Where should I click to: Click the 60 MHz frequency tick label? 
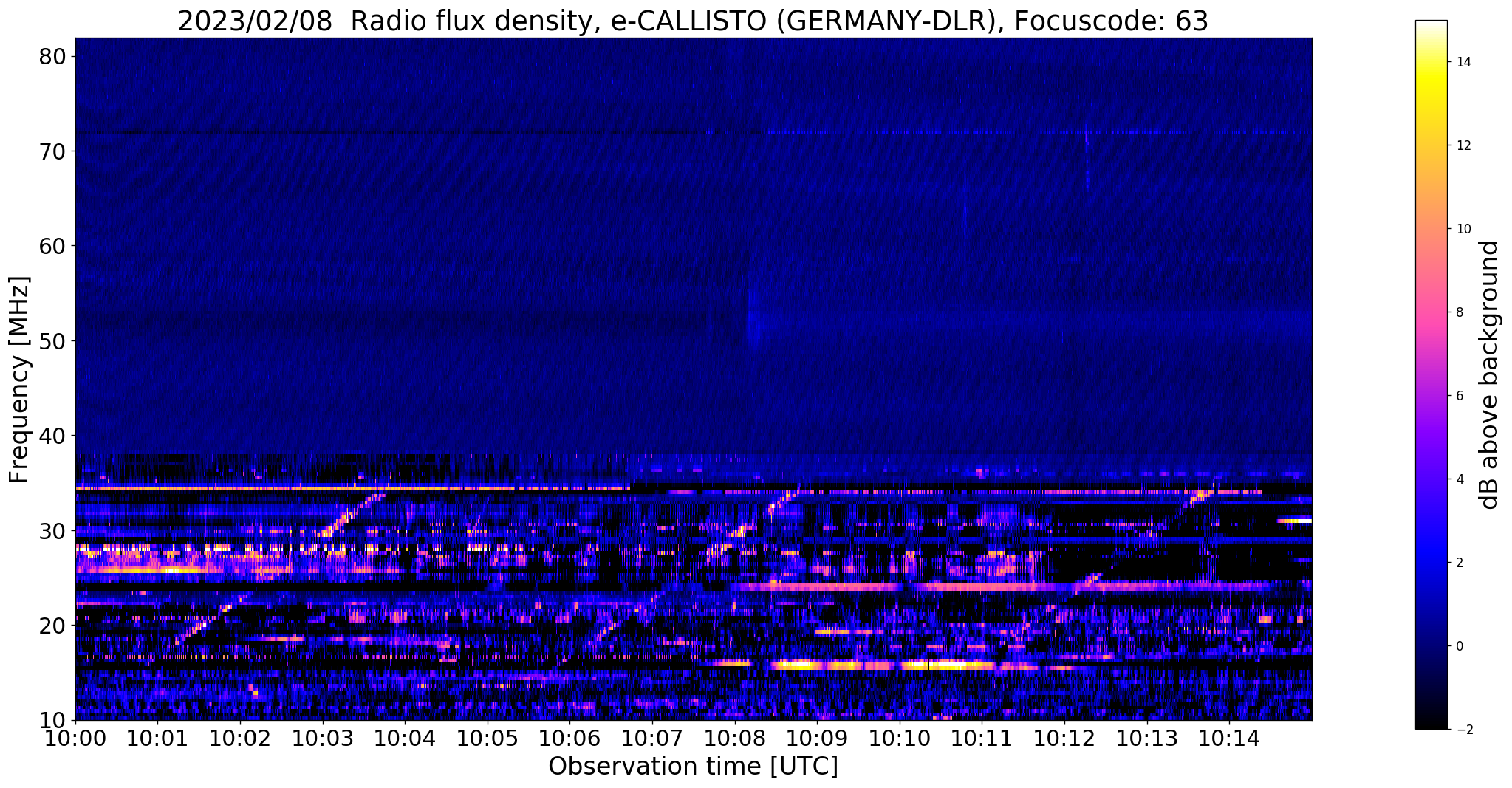(x=54, y=246)
